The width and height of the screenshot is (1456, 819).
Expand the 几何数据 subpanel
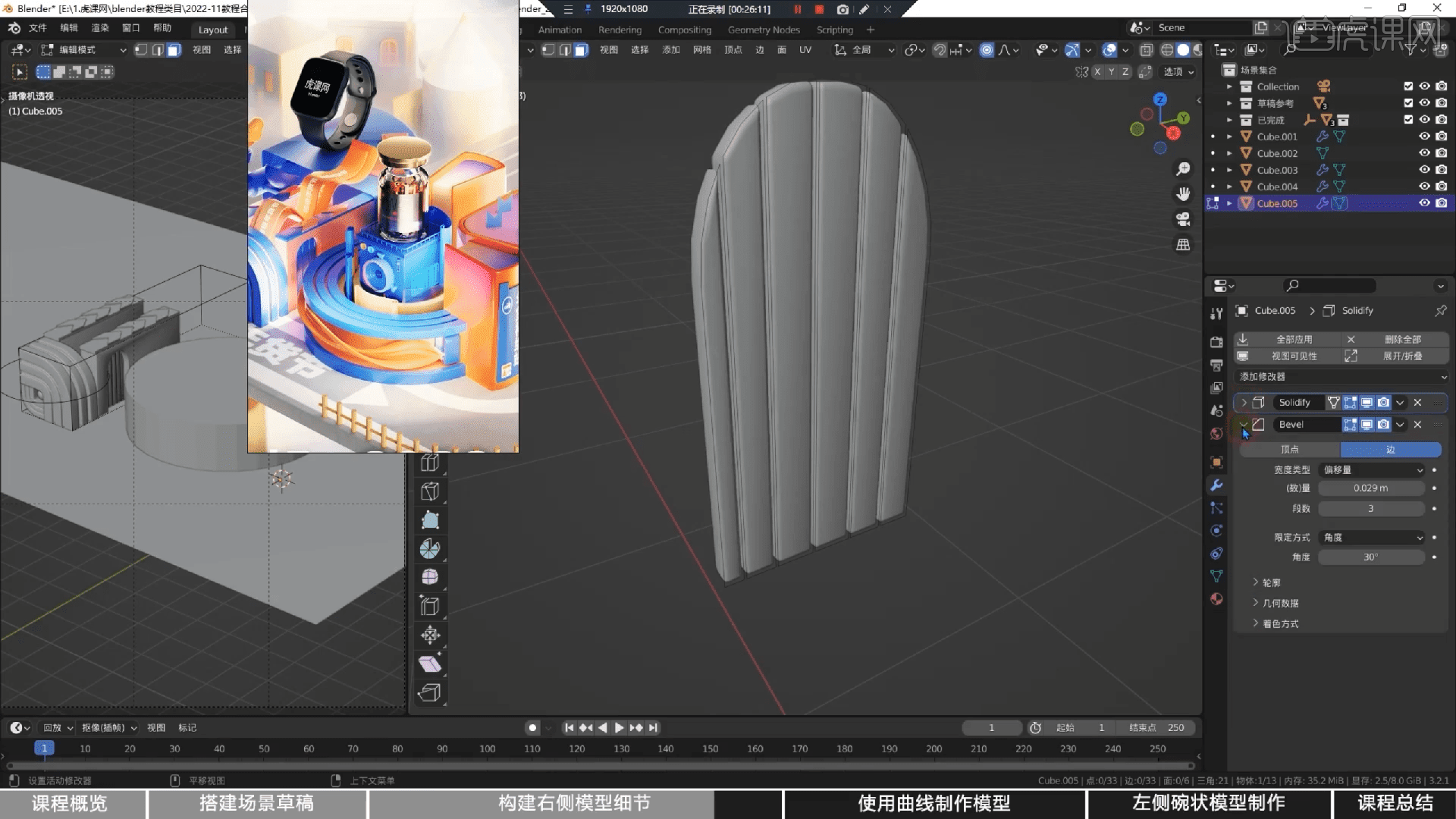(x=1275, y=604)
